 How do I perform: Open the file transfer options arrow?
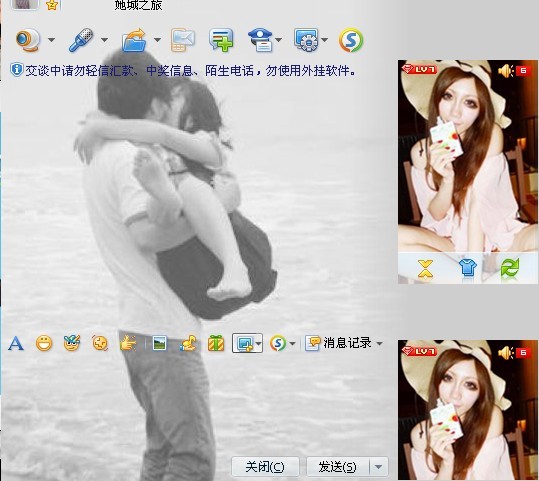[157, 40]
